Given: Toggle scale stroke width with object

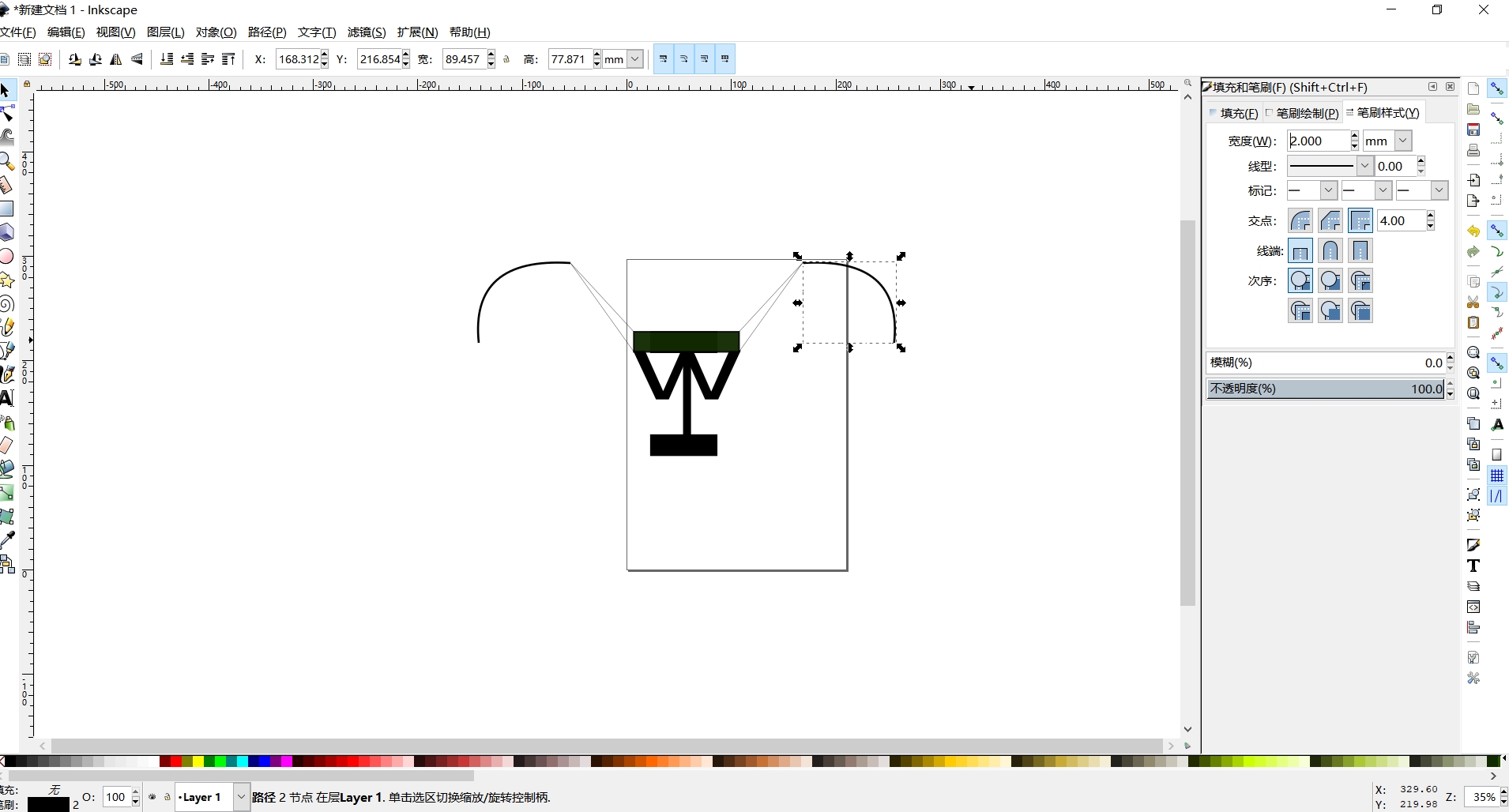Looking at the screenshot, I should (x=664, y=59).
